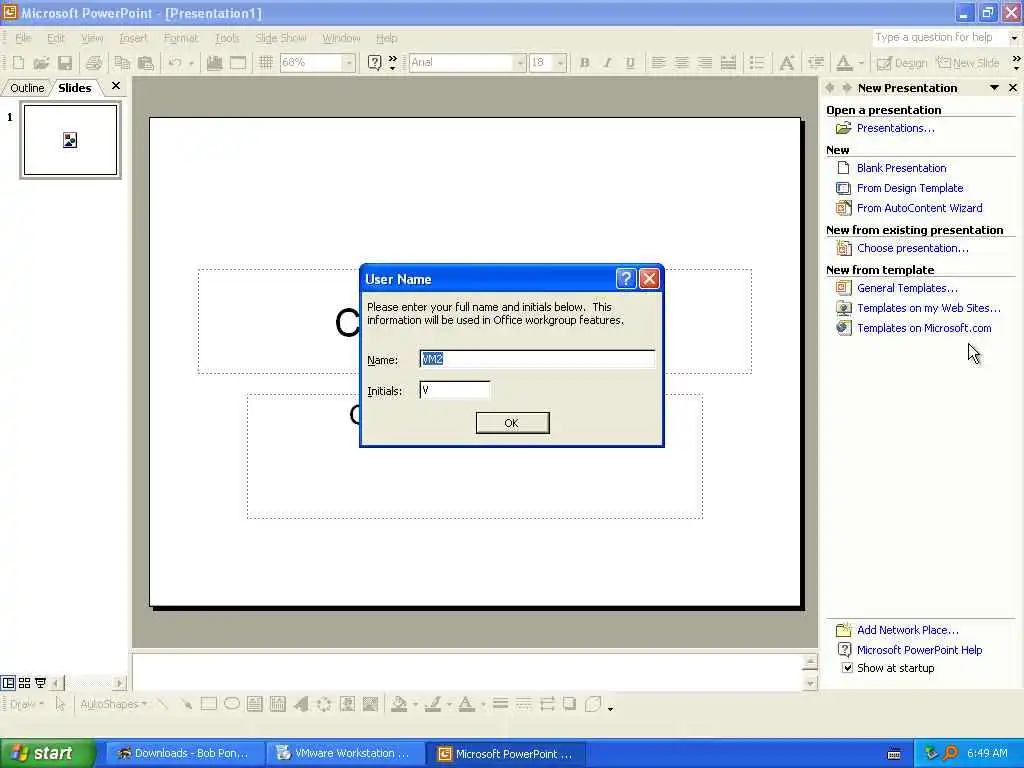Viewport: 1024px width, 768px height.
Task: Click OK in User Name dialog
Action: [x=512, y=423]
